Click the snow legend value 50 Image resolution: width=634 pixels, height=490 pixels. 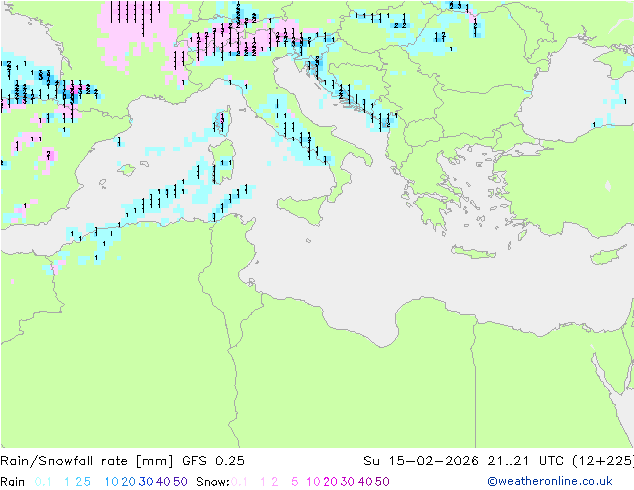382,482
